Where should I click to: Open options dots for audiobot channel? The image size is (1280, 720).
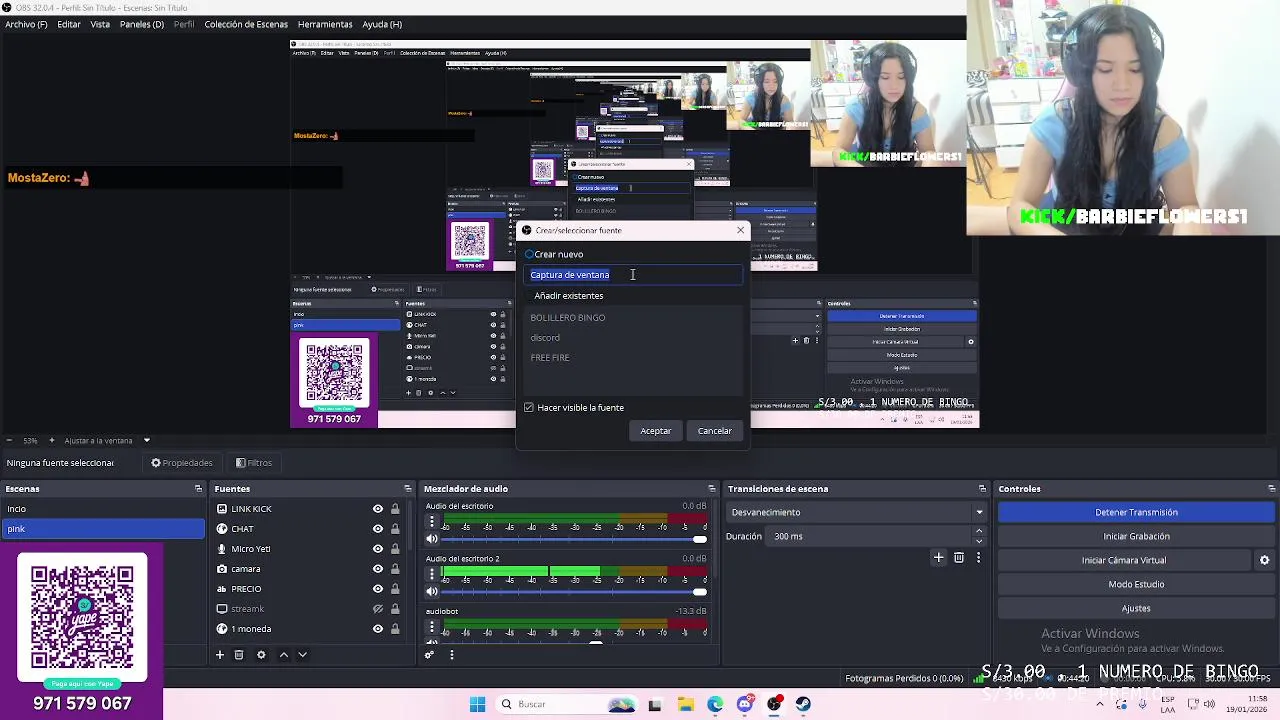tap(432, 627)
